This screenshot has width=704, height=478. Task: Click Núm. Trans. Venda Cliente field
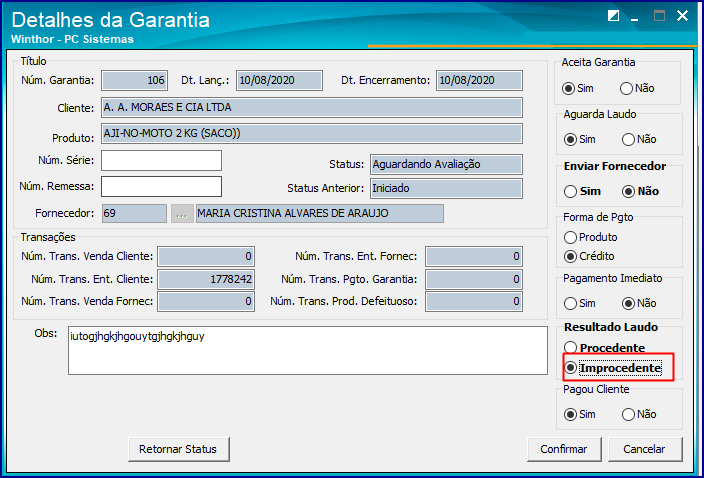click(x=206, y=256)
